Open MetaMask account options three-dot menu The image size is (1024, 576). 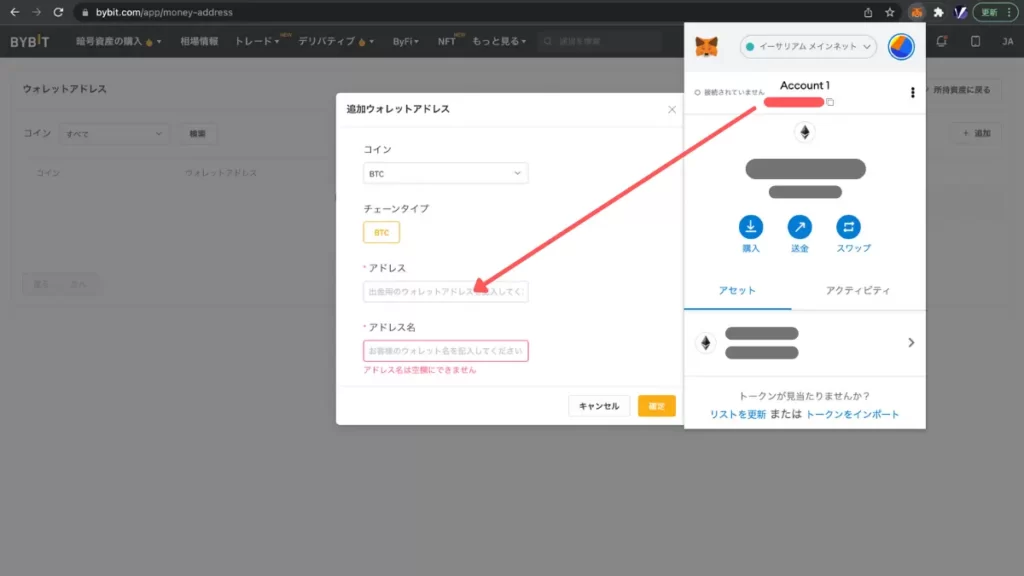click(912, 93)
